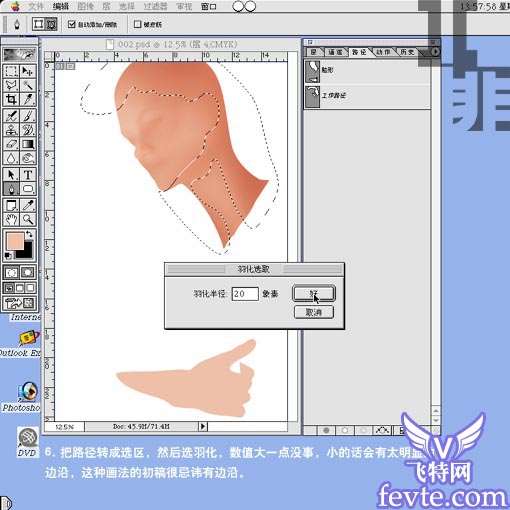
Task: Switch to the 通道 channels tab
Action: point(335,52)
